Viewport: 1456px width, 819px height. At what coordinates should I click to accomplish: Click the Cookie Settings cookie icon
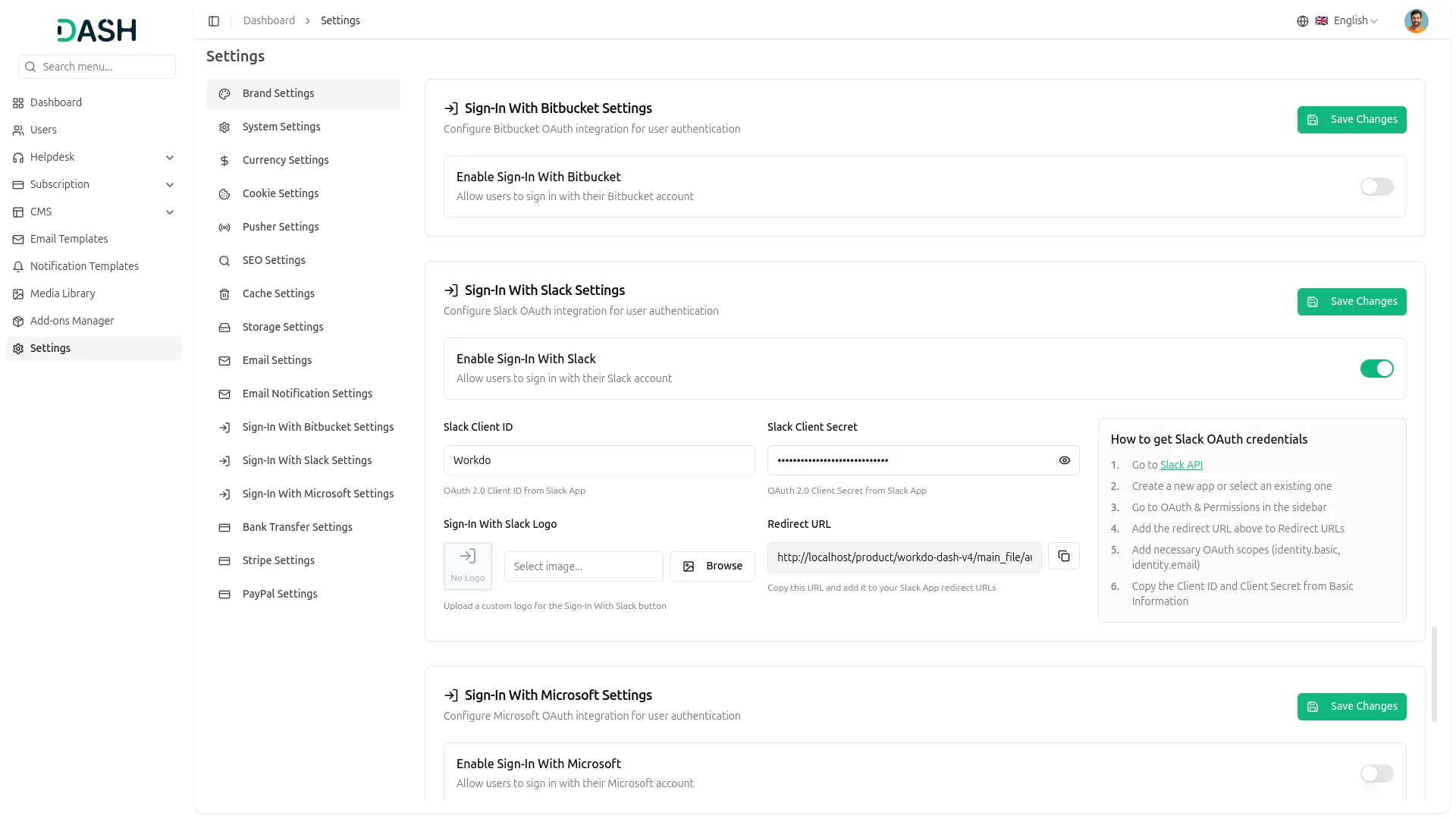(224, 194)
